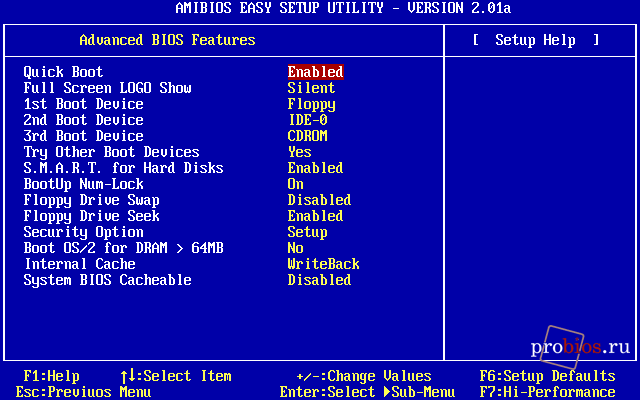This screenshot has height=400, width=640.
Task: Click F6:Setup Defaults
Action: [547, 376]
